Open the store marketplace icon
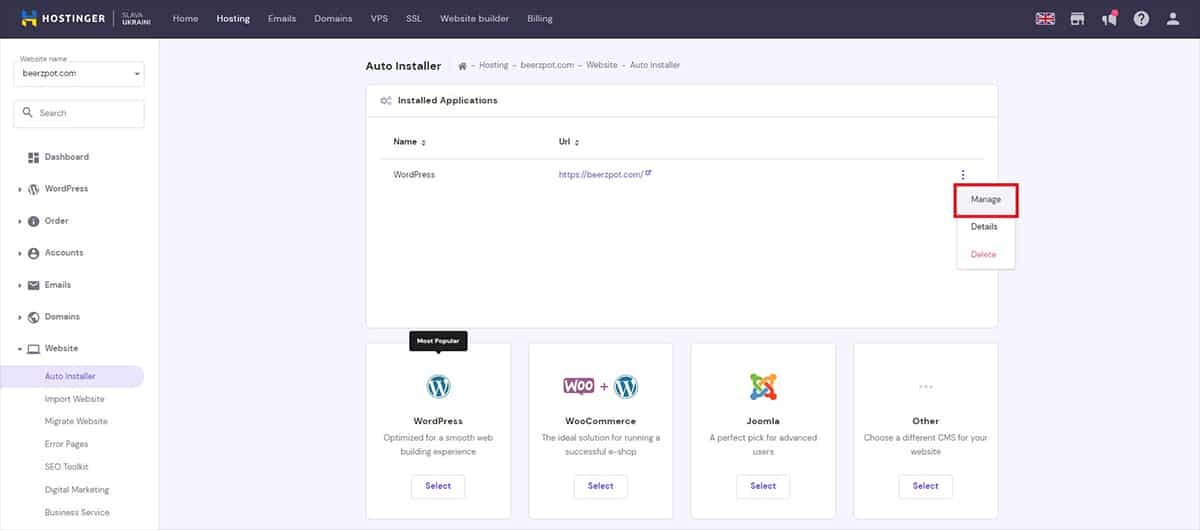Viewport: 1200px width, 530px height. pos(1077,19)
